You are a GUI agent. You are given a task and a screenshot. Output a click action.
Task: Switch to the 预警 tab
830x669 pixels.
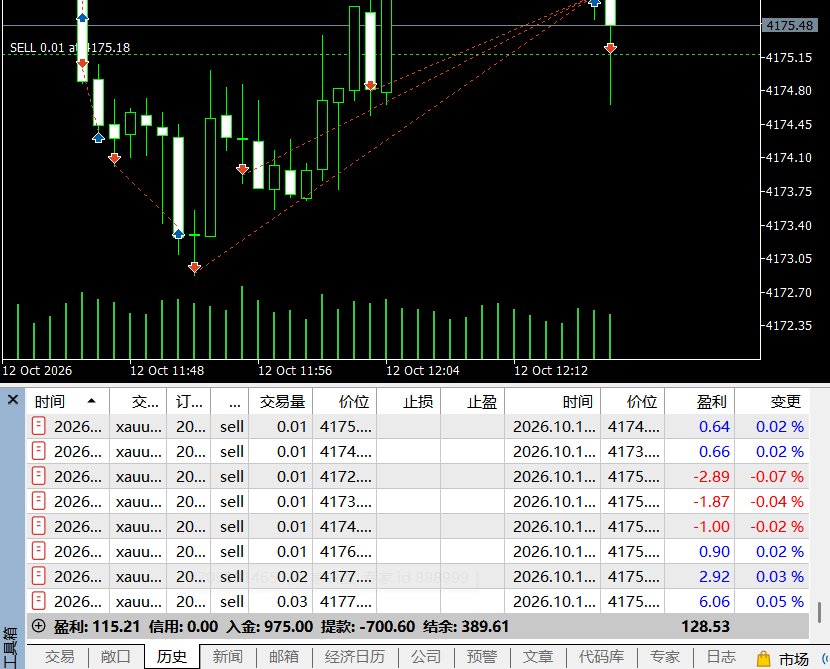tap(482, 657)
